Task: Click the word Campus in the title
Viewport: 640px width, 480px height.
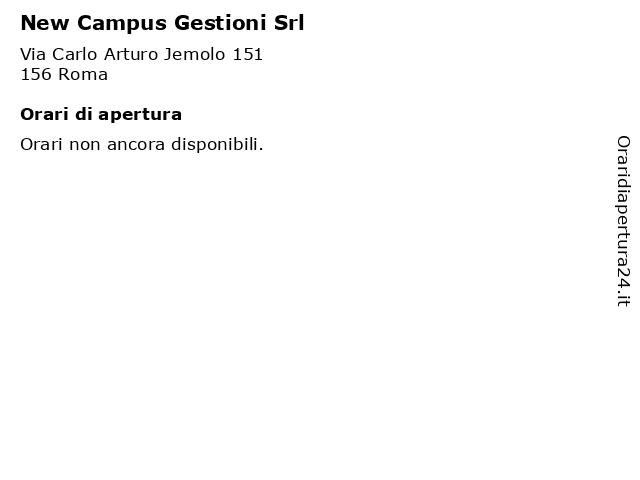Action: [x=122, y=24]
